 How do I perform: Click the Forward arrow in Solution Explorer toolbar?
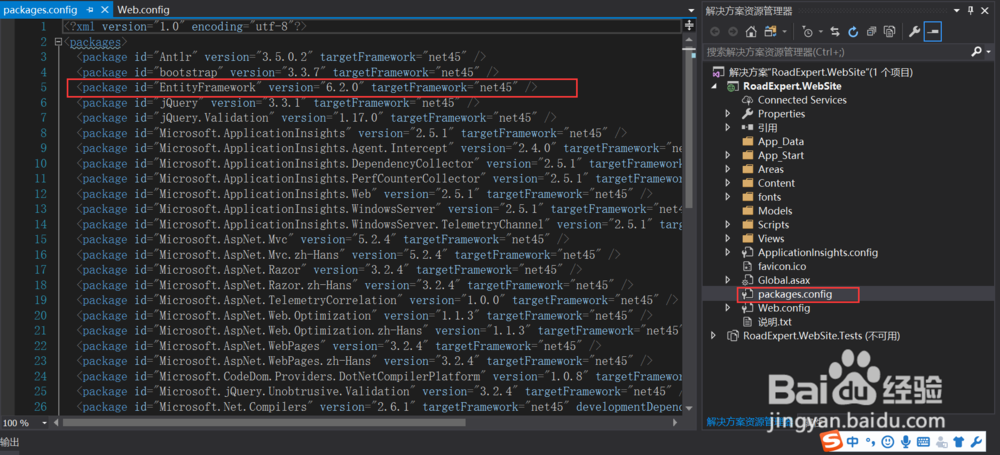pyautogui.click(x=733, y=31)
